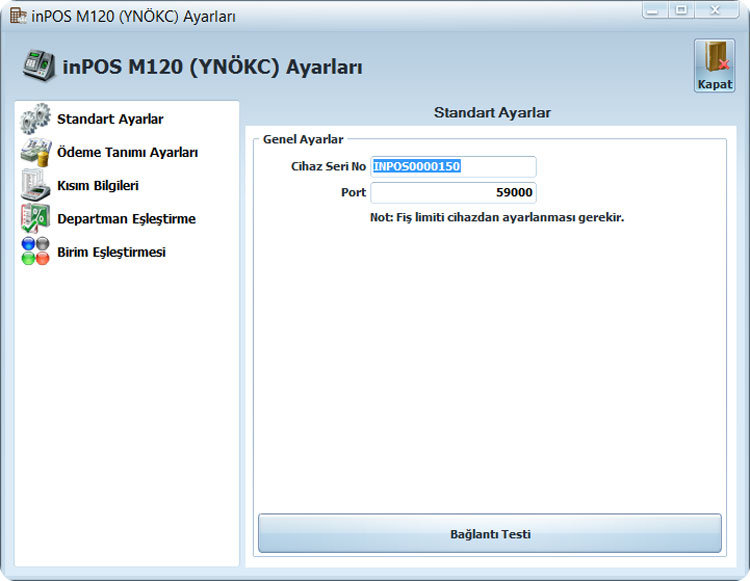Image resolution: width=750 pixels, height=581 pixels.
Task: Click the inPOS M120 Ayarları header title
Action: click(212, 66)
